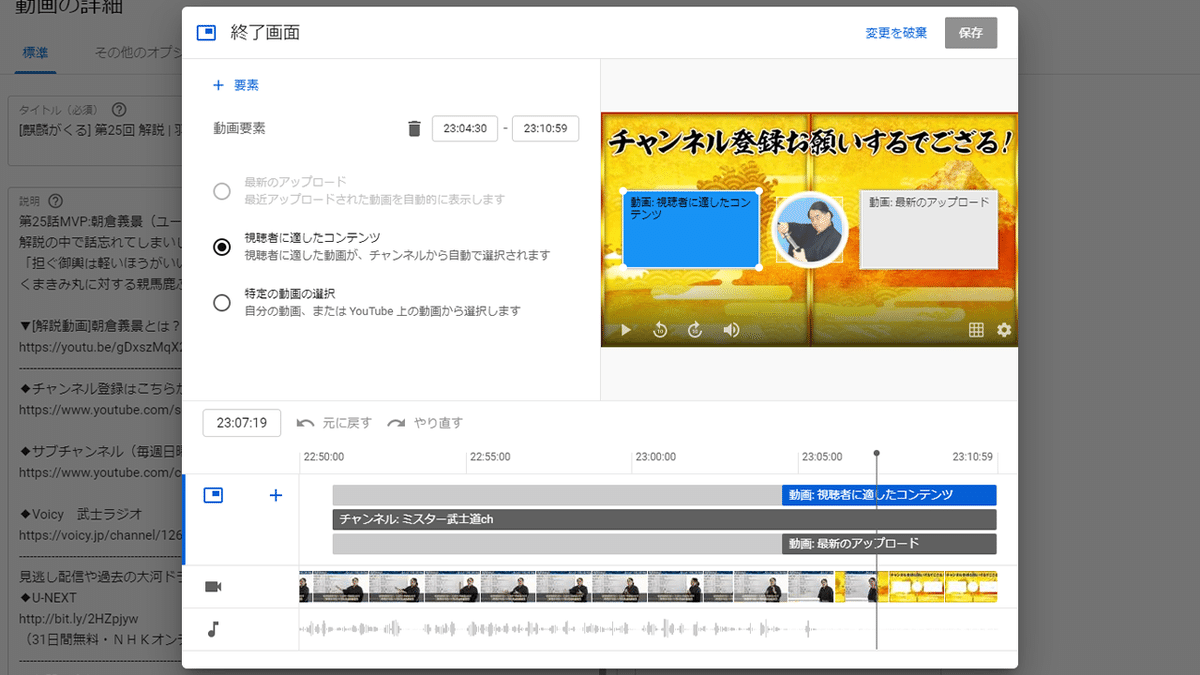This screenshot has width=1200, height=675.
Task: Click timeline ruler mark 22:55:00
Action: pos(490,457)
